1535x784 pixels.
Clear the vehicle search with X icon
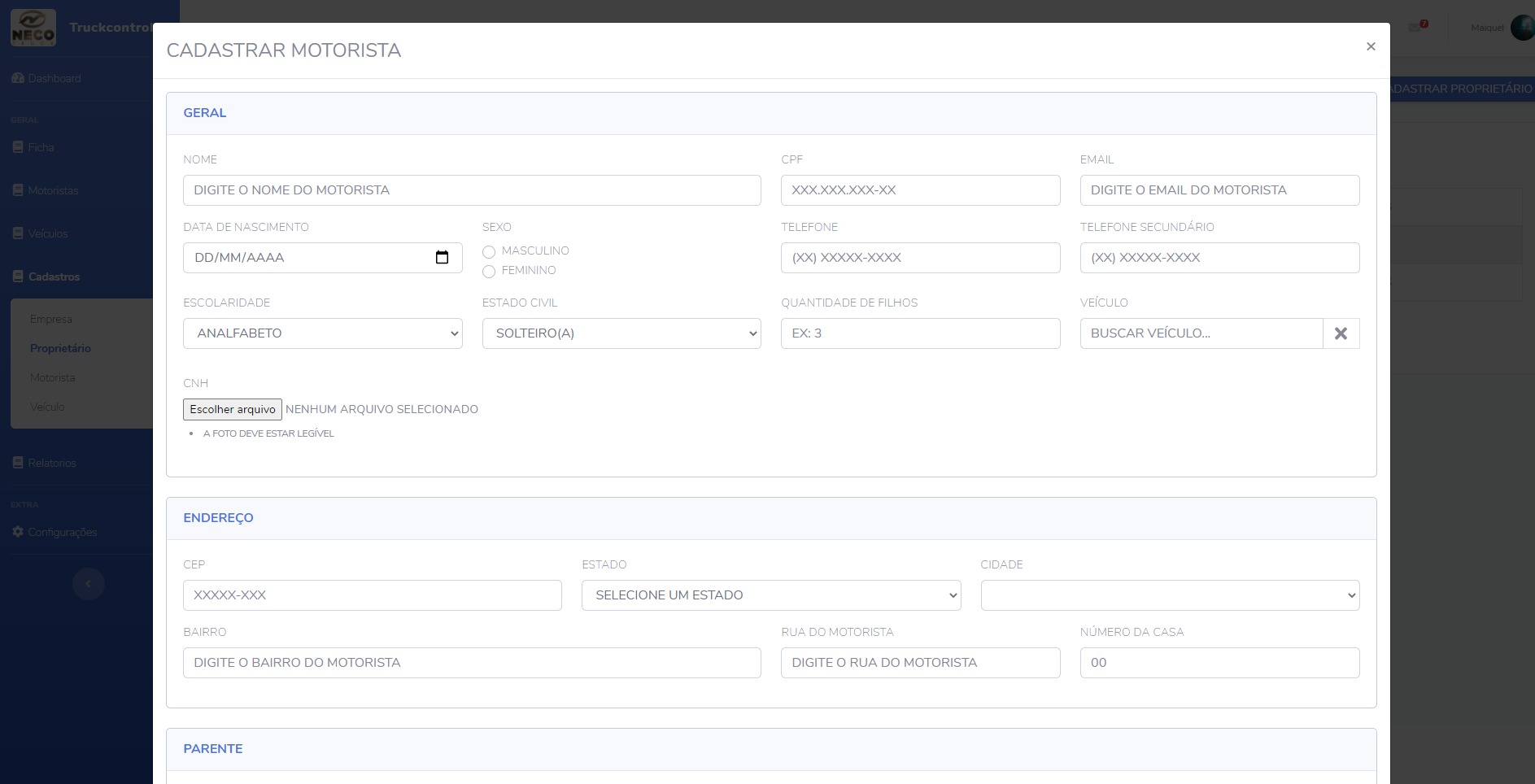1341,333
